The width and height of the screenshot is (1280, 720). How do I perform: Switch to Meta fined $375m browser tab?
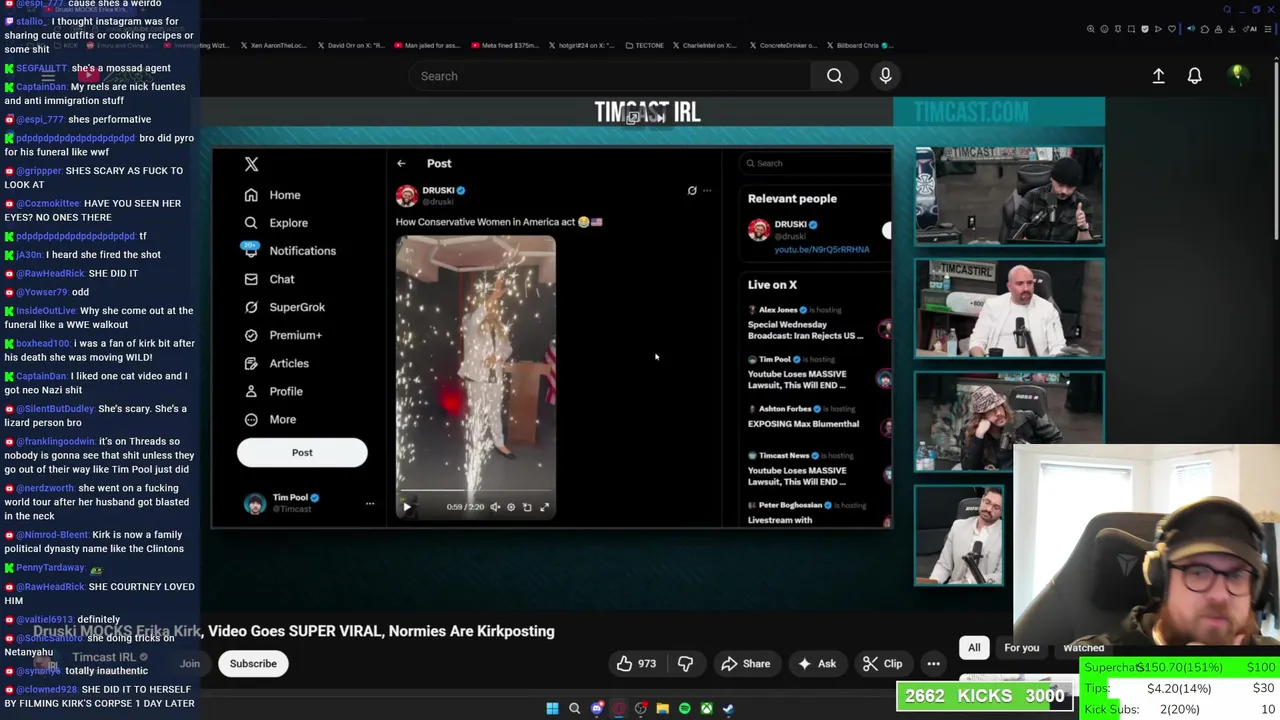506,45
